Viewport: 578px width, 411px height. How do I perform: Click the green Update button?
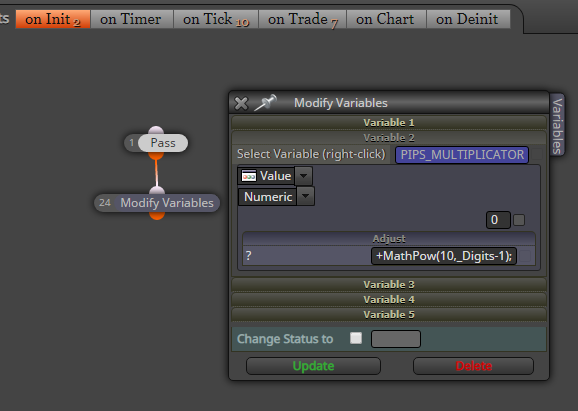pyautogui.click(x=313, y=366)
